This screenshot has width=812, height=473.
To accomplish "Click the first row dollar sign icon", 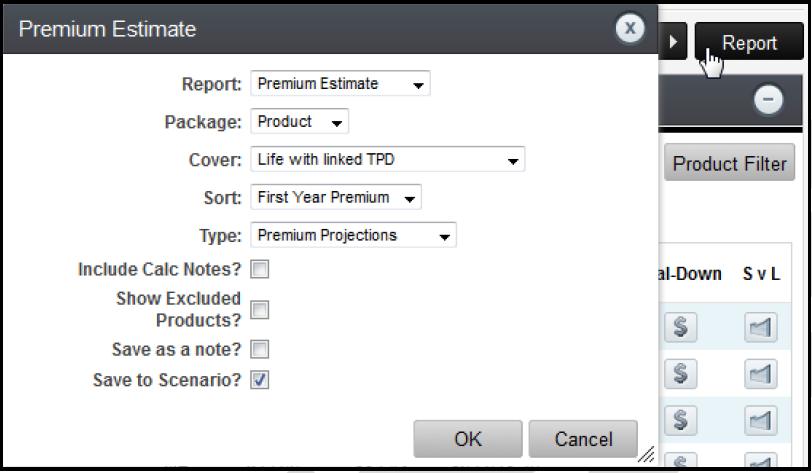I will (x=680, y=327).
